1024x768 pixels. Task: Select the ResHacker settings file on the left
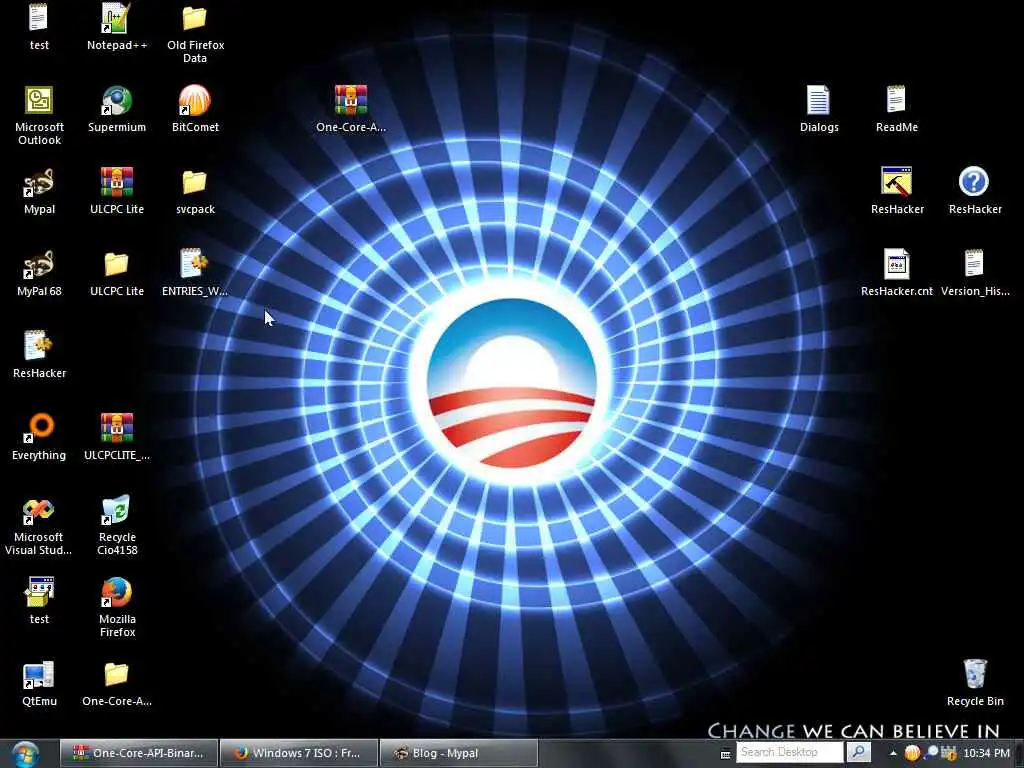click(x=39, y=346)
